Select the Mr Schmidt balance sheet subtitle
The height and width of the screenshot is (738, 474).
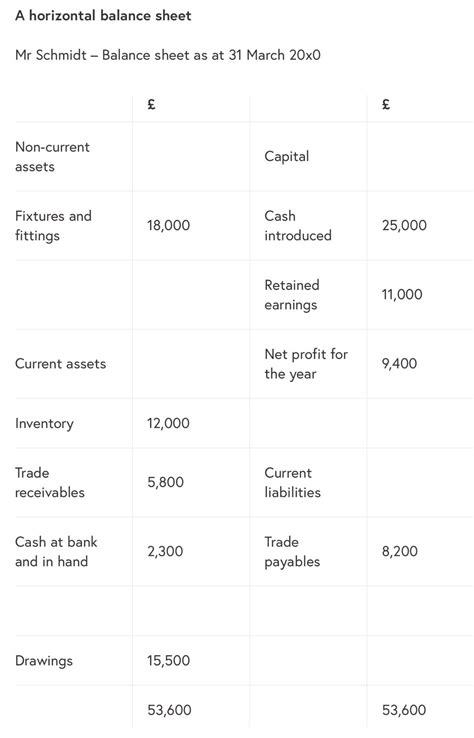tap(168, 55)
